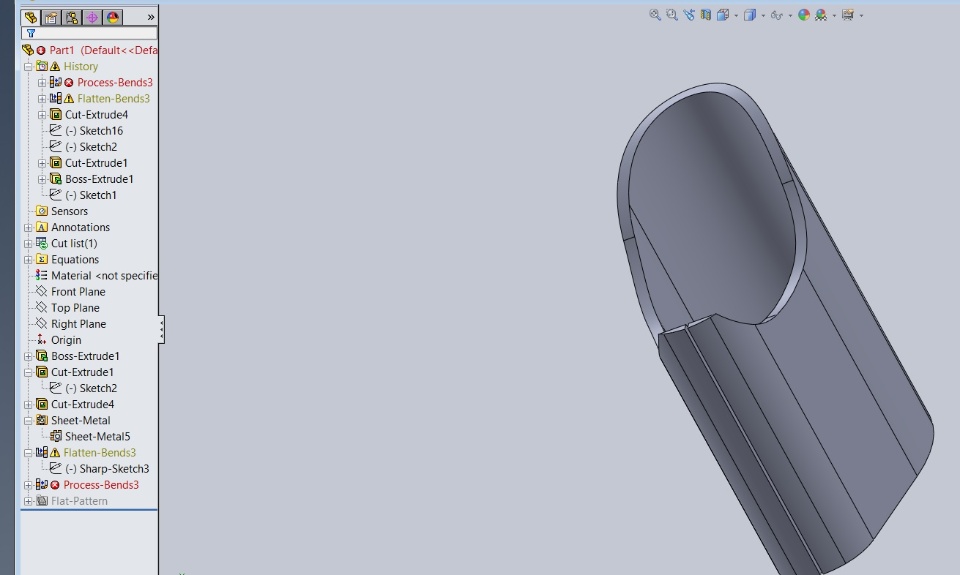Open the Apply Scene dropdown arrow
Image resolution: width=960 pixels, height=575 pixels.
tap(834, 16)
